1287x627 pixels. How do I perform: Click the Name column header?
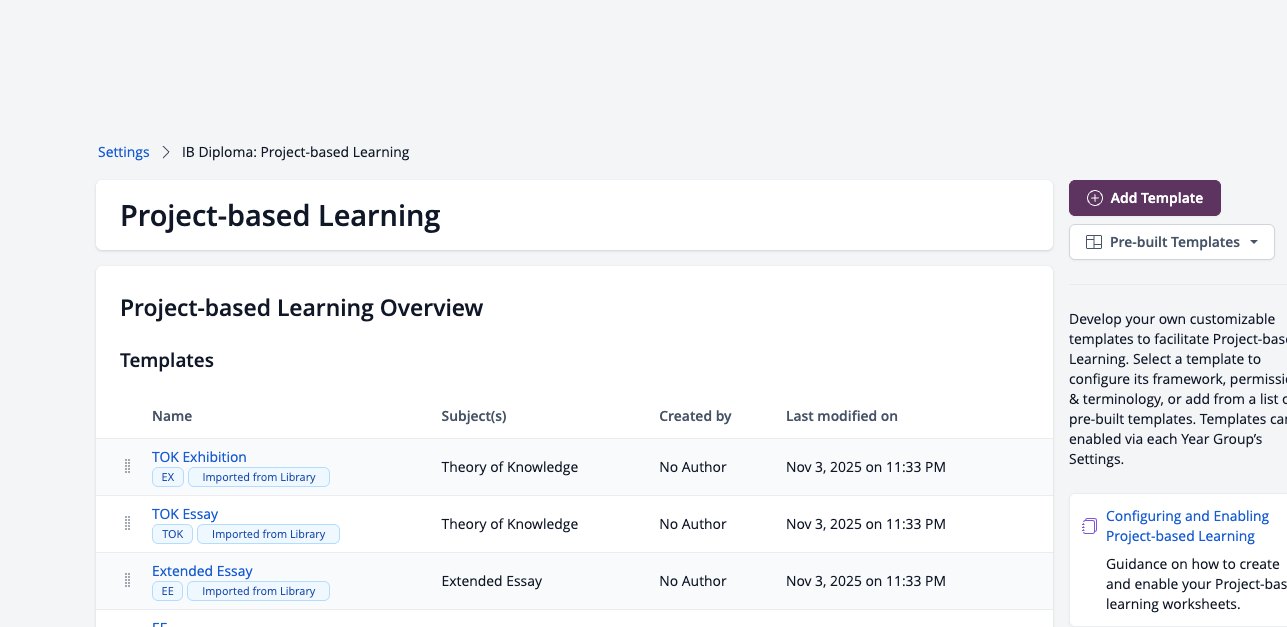(172, 416)
